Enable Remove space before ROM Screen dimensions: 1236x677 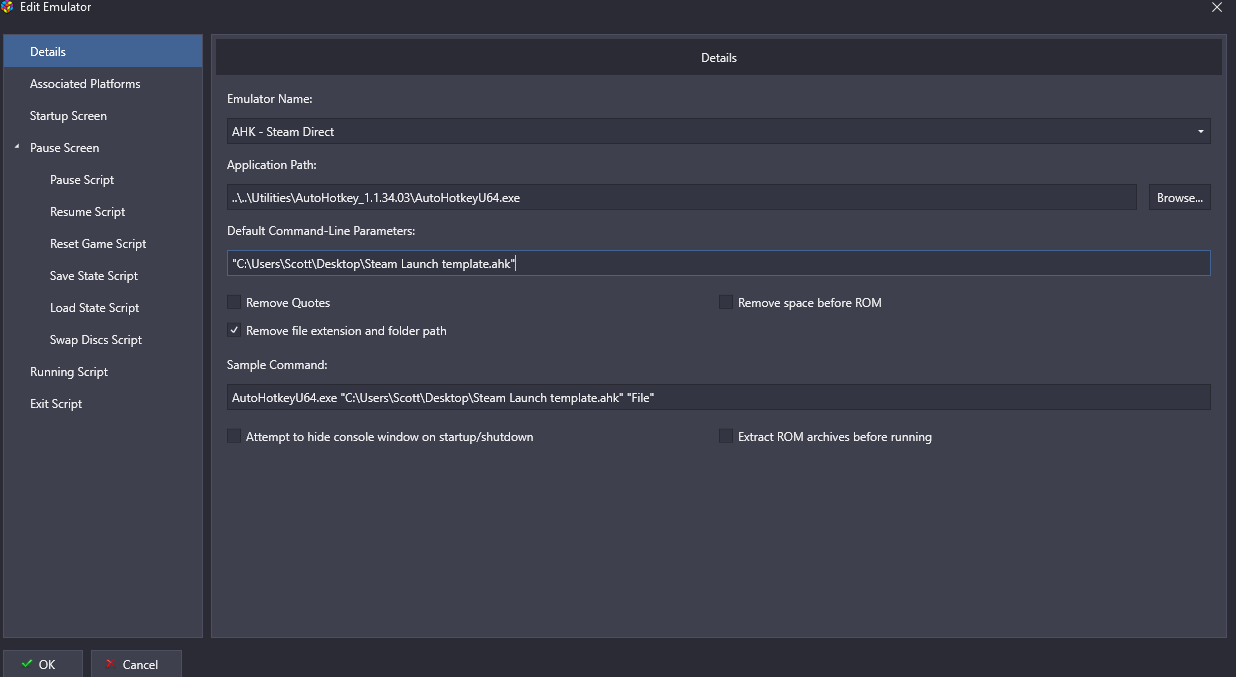click(x=726, y=302)
